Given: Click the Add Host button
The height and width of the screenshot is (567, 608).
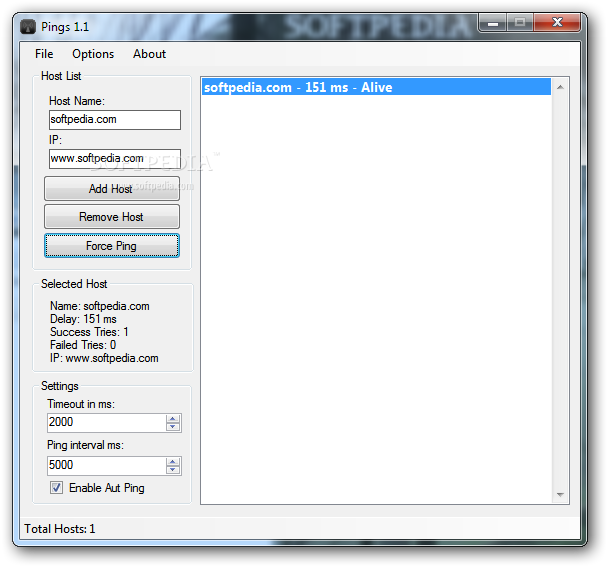Looking at the screenshot, I should 112,188.
